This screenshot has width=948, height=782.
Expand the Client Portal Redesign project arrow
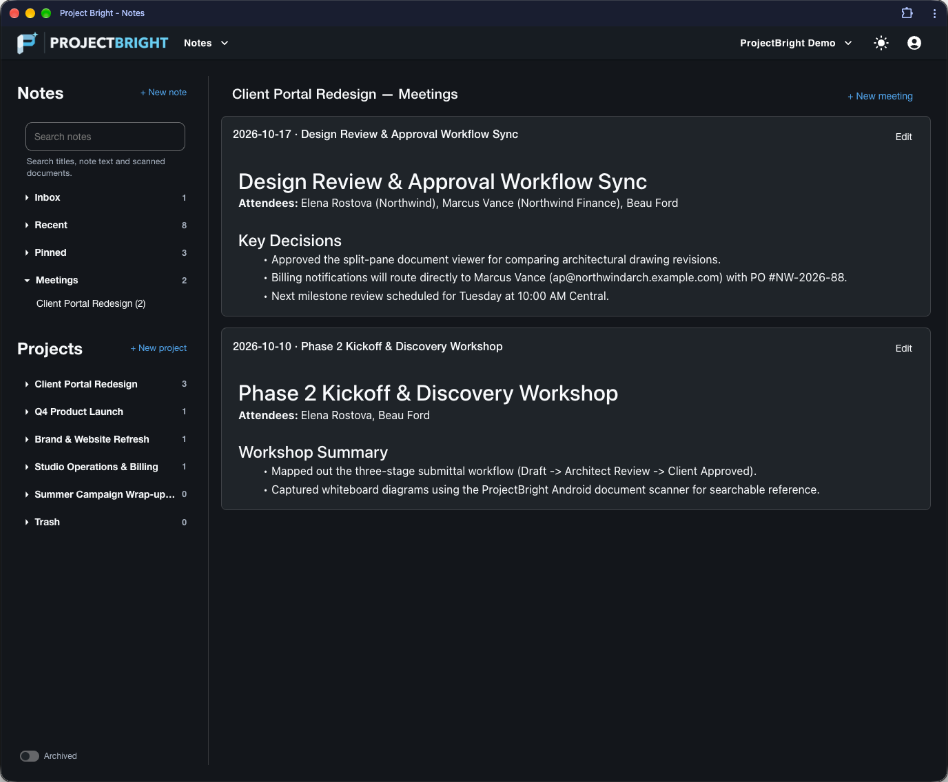(x=27, y=384)
